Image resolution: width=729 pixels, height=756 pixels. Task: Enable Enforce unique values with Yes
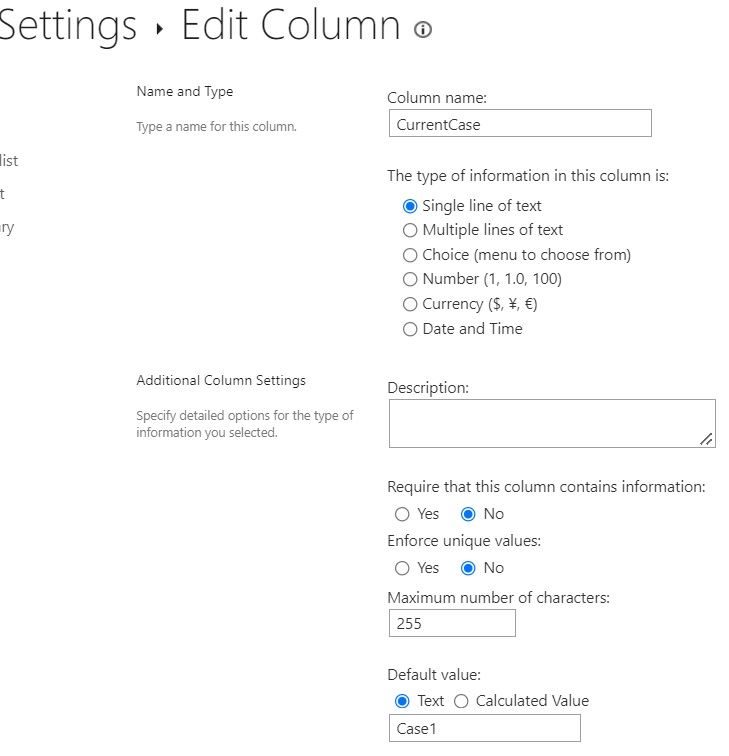402,568
